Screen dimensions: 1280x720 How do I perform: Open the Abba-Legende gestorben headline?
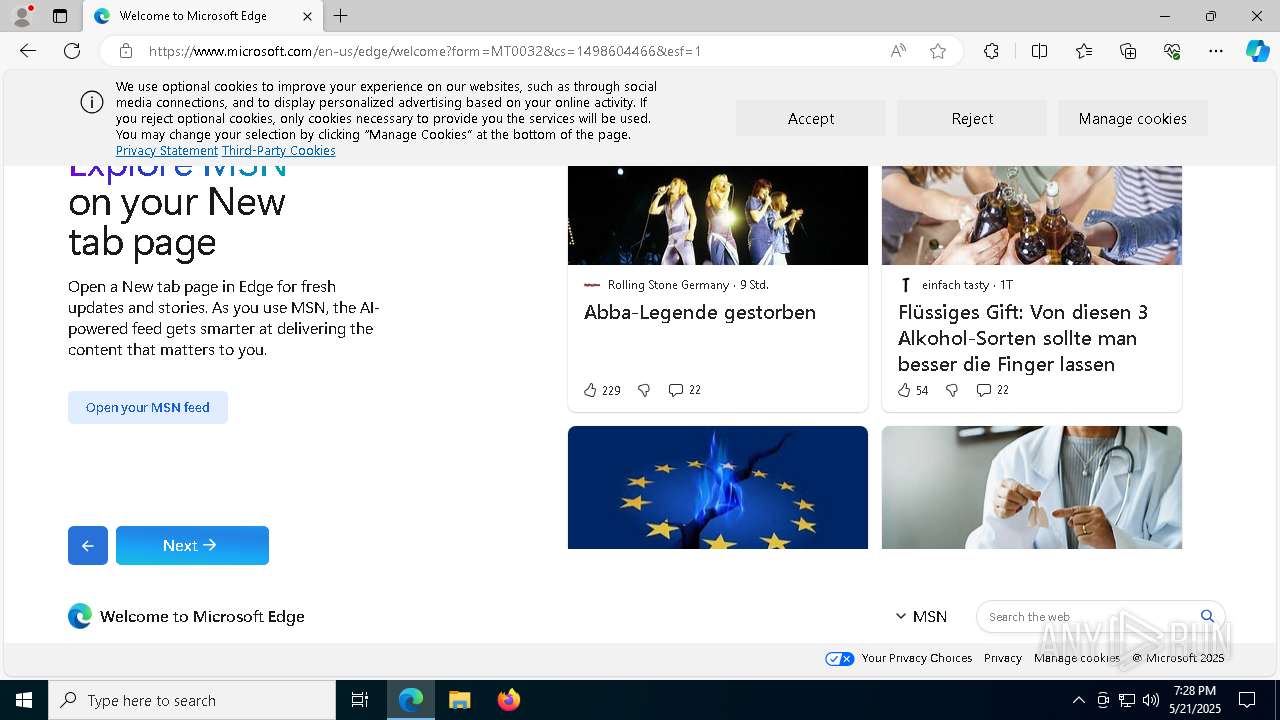[700, 312]
